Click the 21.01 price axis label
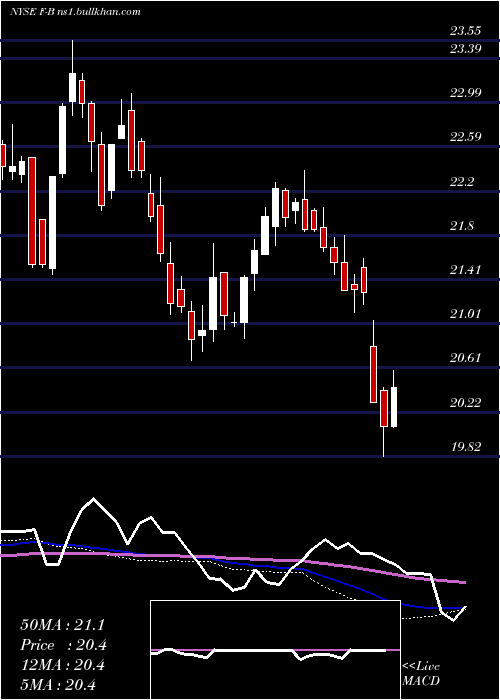Screen dimensions: 500x700 point(466,313)
